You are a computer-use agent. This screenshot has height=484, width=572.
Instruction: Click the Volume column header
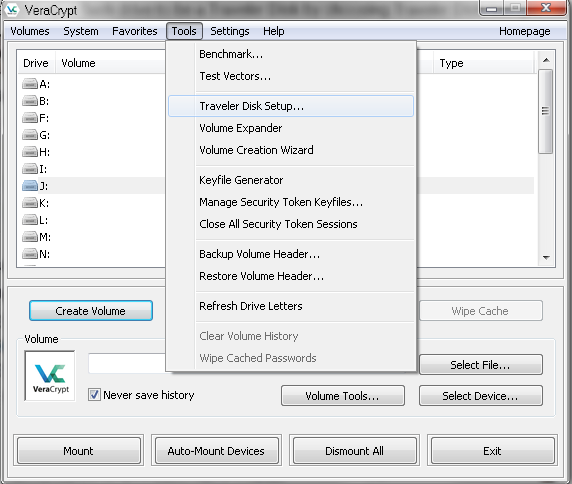pyautogui.click(x=111, y=63)
